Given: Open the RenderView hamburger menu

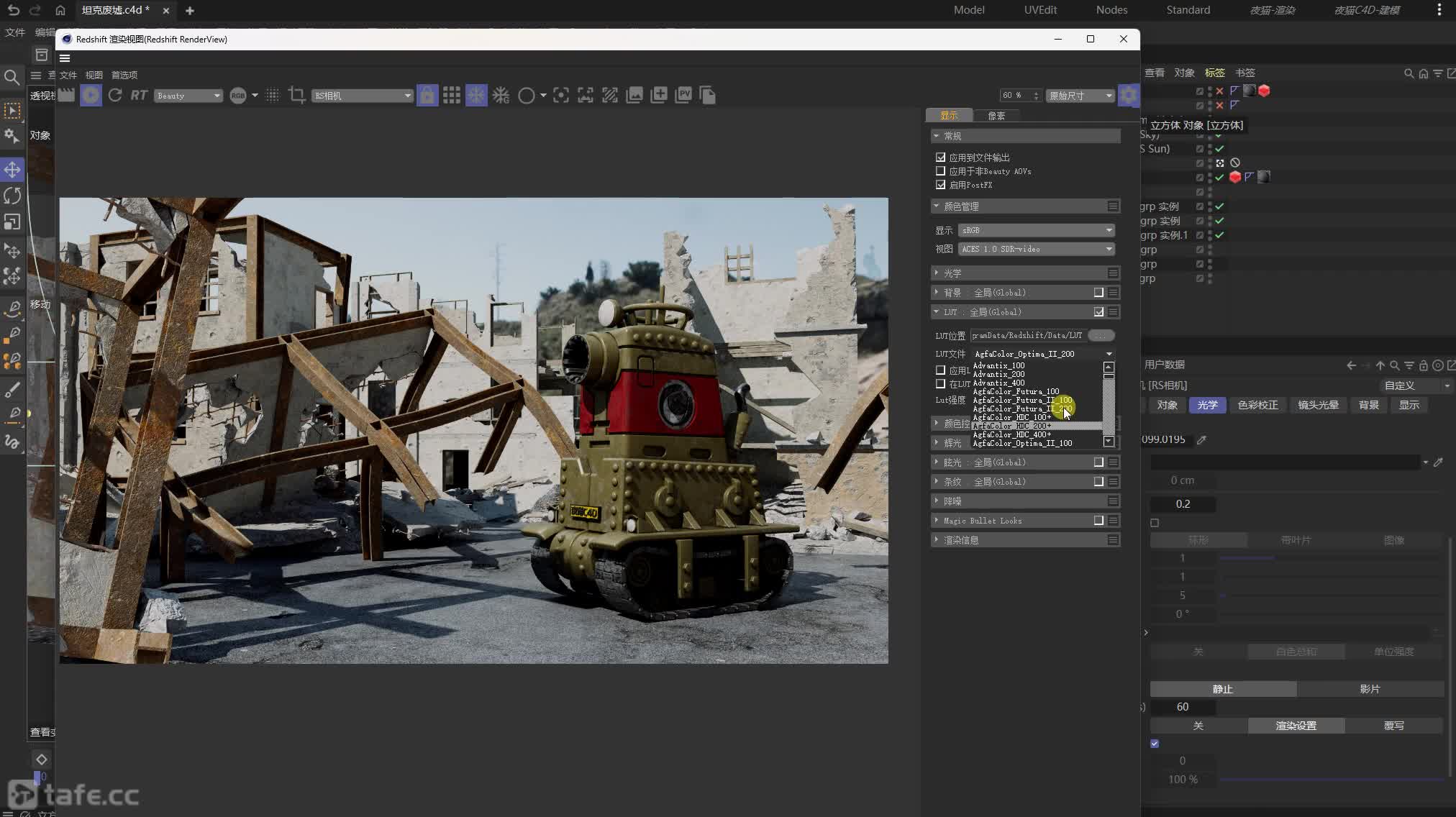Looking at the screenshot, I should point(65,58).
